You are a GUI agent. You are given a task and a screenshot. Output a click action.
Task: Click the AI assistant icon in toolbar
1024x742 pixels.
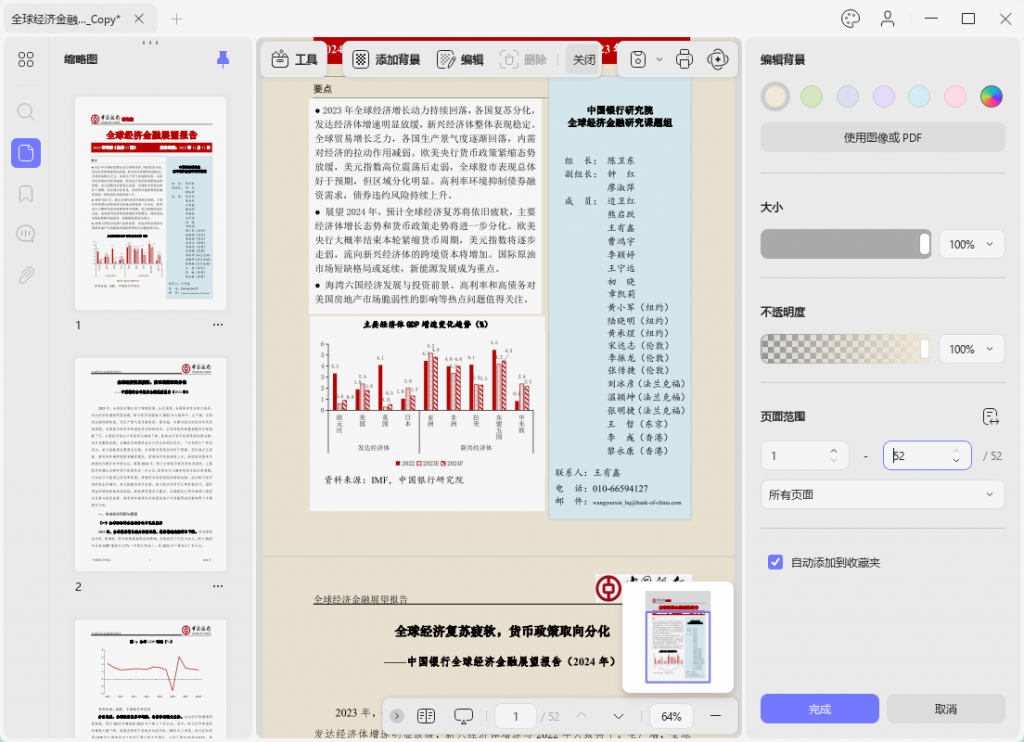(718, 59)
